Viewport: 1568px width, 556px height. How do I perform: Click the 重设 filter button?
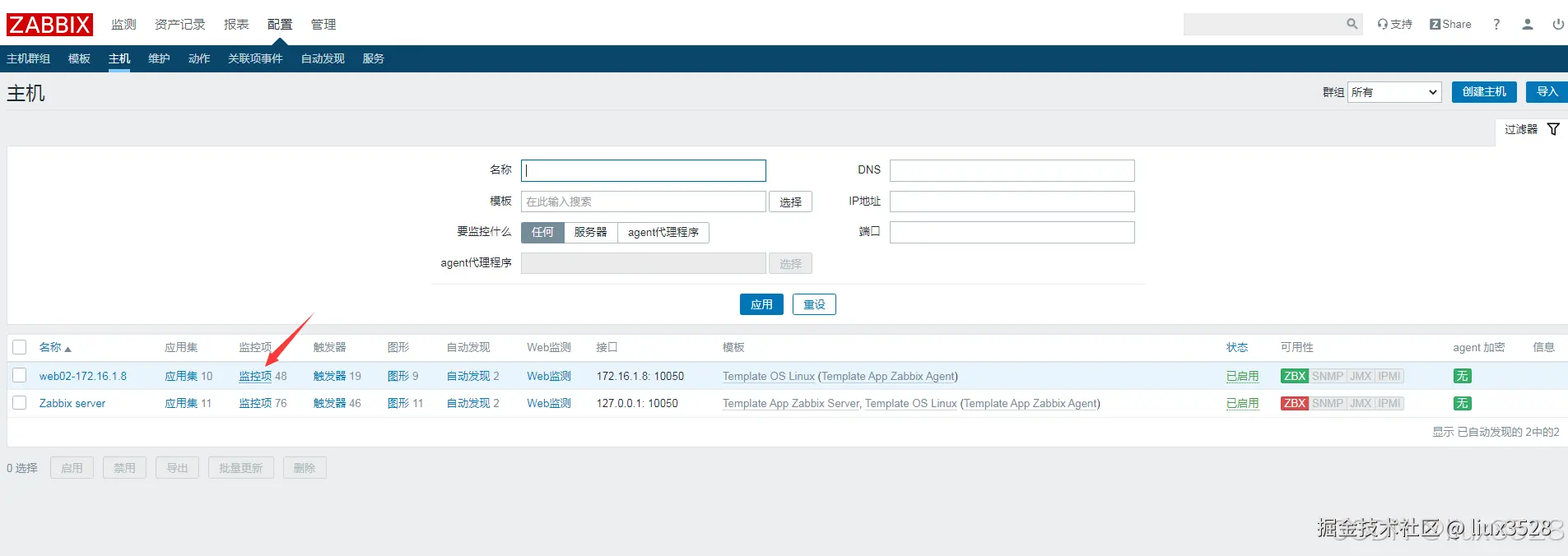[814, 304]
